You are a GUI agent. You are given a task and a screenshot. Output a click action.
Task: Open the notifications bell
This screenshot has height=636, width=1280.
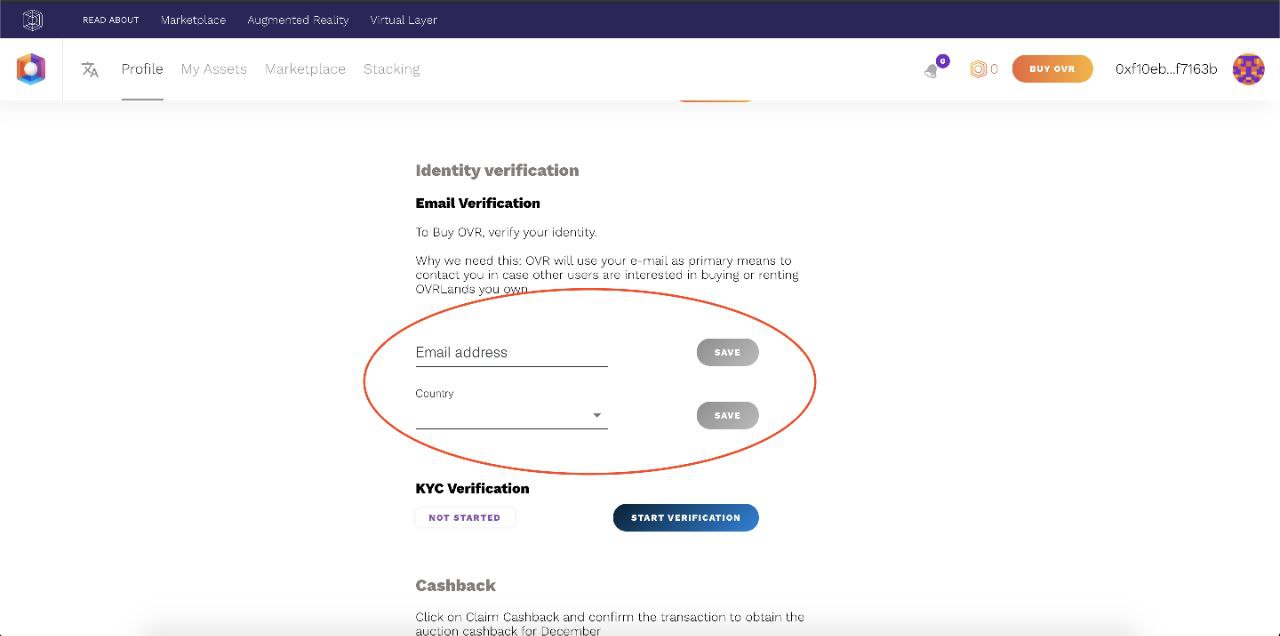[x=932, y=70]
